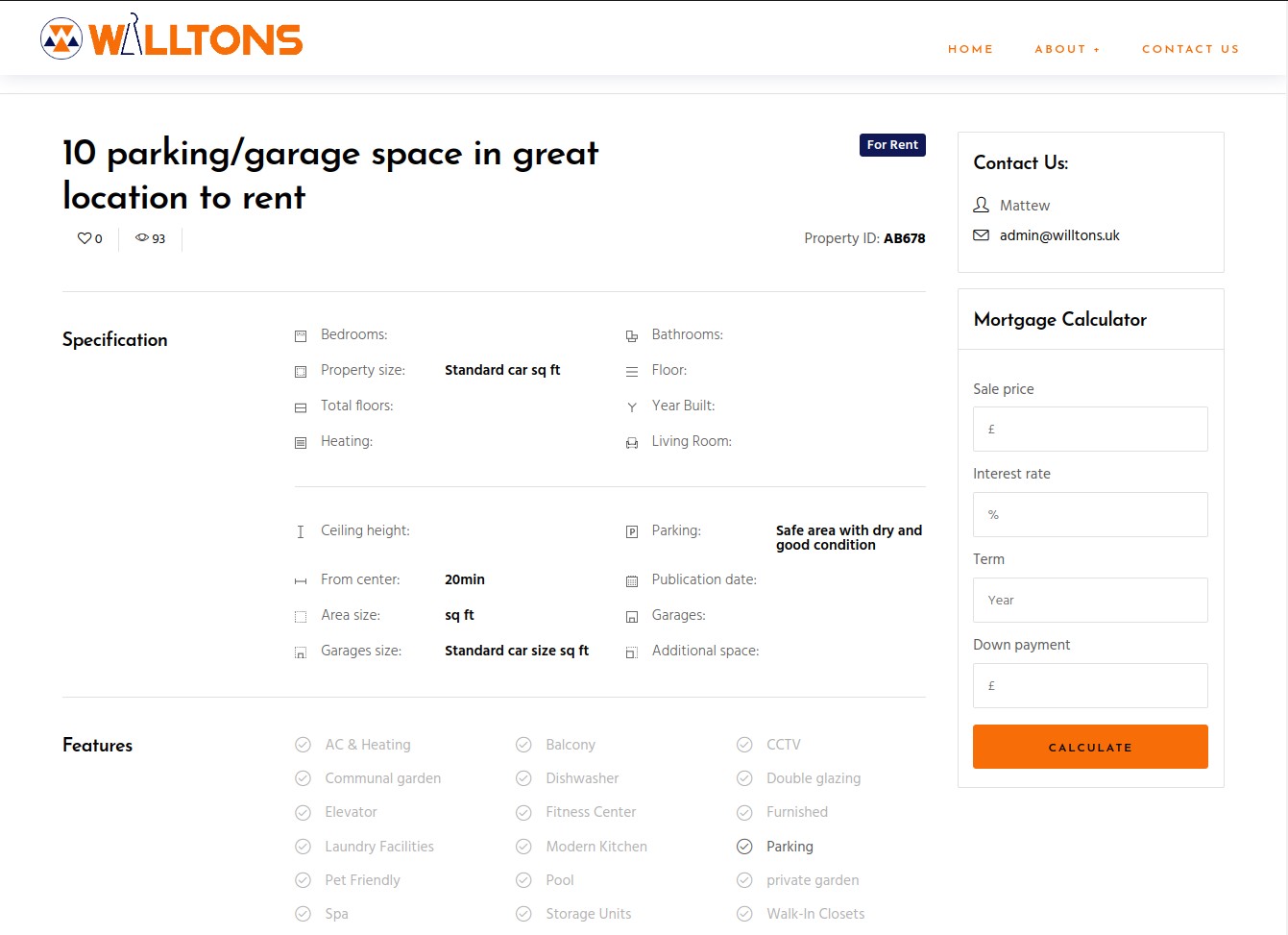This screenshot has width=1288, height=935.
Task: Click the Property ID AB678 text
Action: coord(864,238)
